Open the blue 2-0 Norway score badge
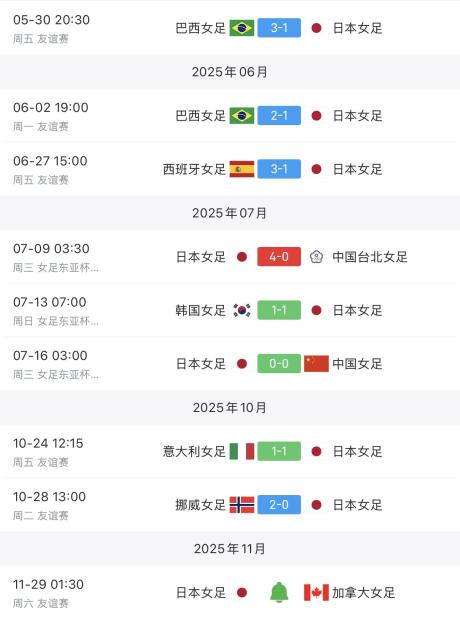 click(279, 505)
